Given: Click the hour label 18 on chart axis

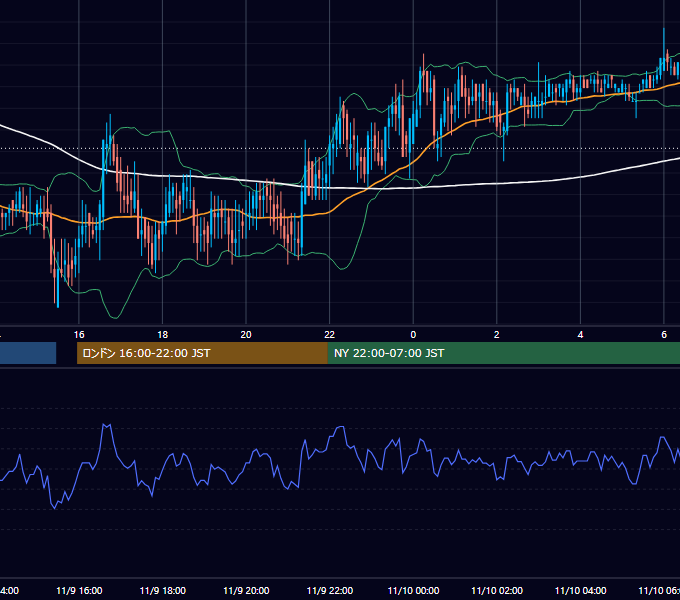Looking at the screenshot, I should pos(163,335).
